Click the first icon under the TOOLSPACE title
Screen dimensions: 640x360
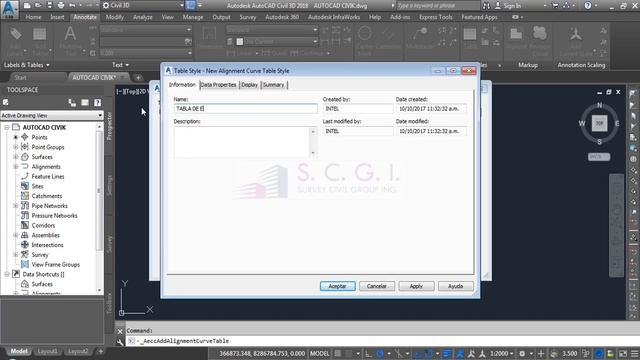point(6,102)
